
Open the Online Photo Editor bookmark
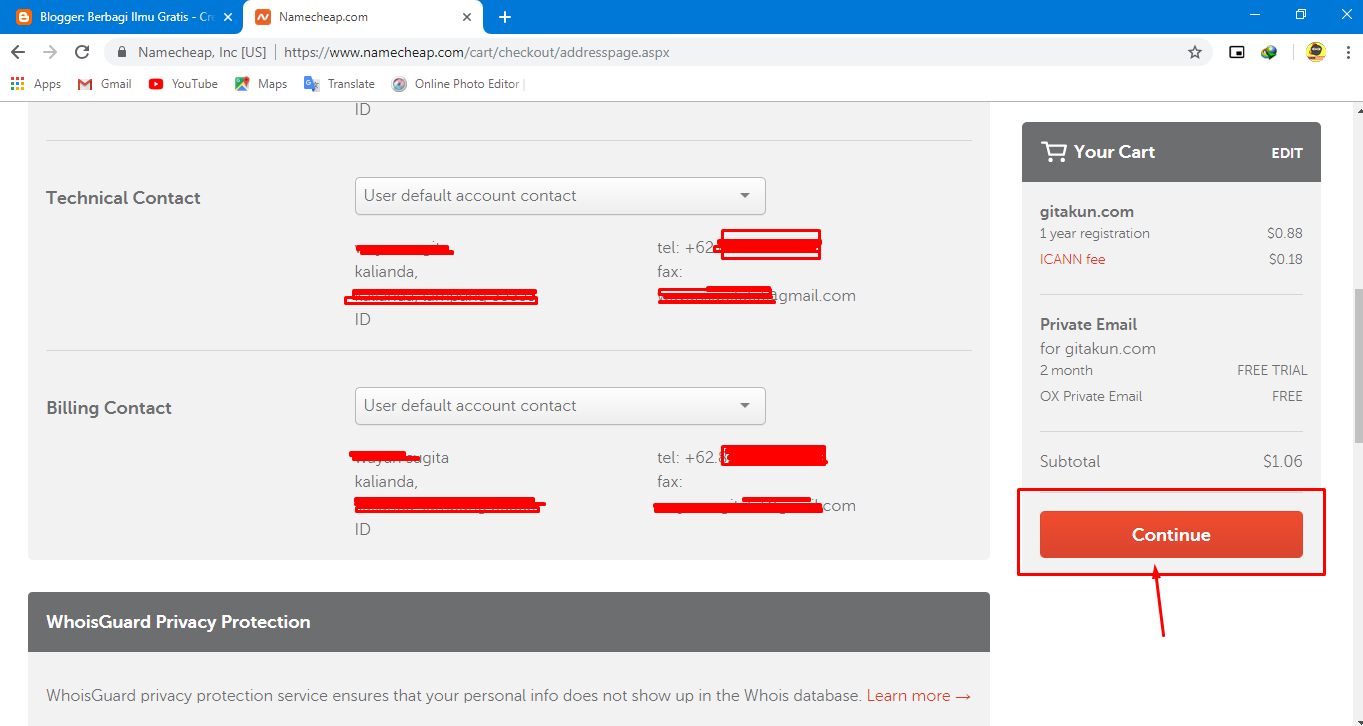458,84
